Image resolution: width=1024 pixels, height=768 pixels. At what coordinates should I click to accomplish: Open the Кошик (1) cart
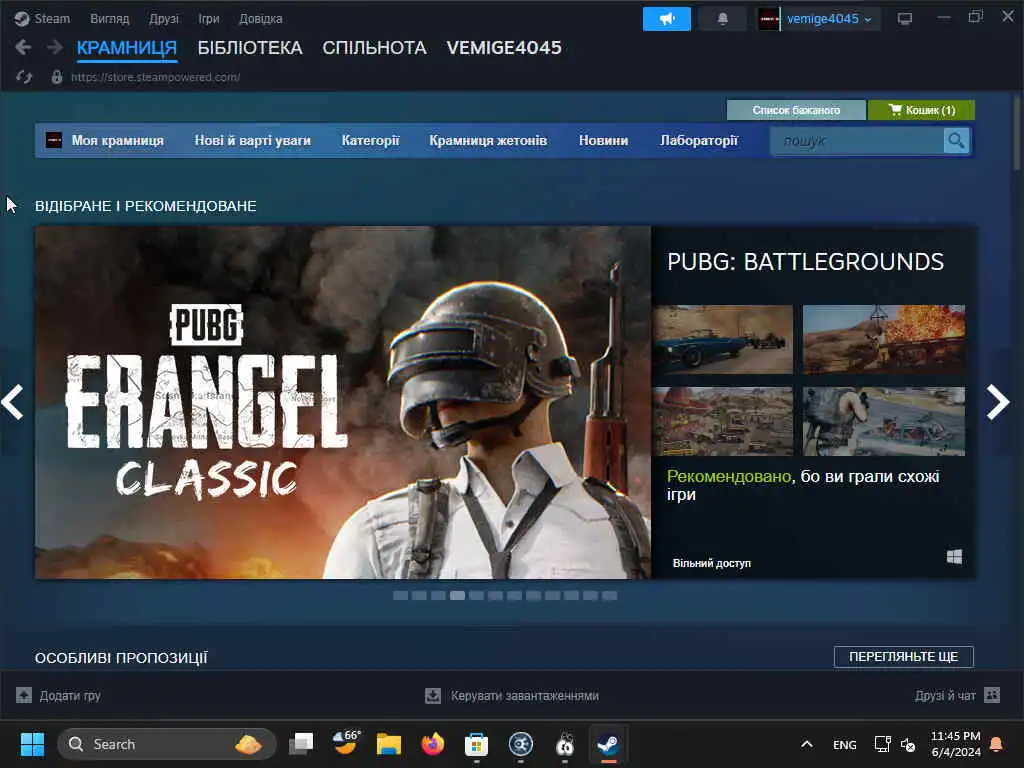[921, 110]
